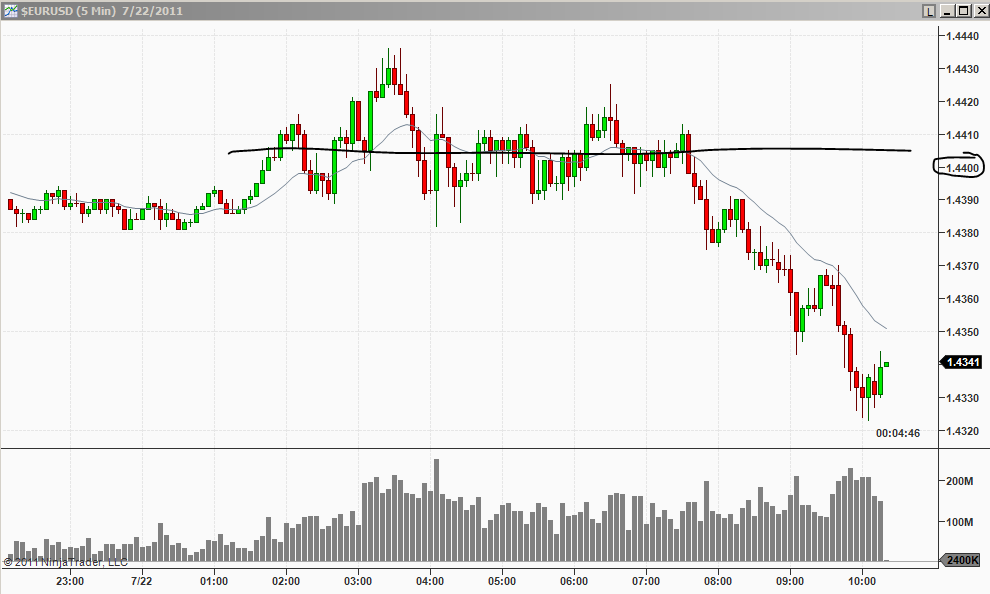Minimize the $EURUSD chart window
The image size is (990, 594).
947,11
